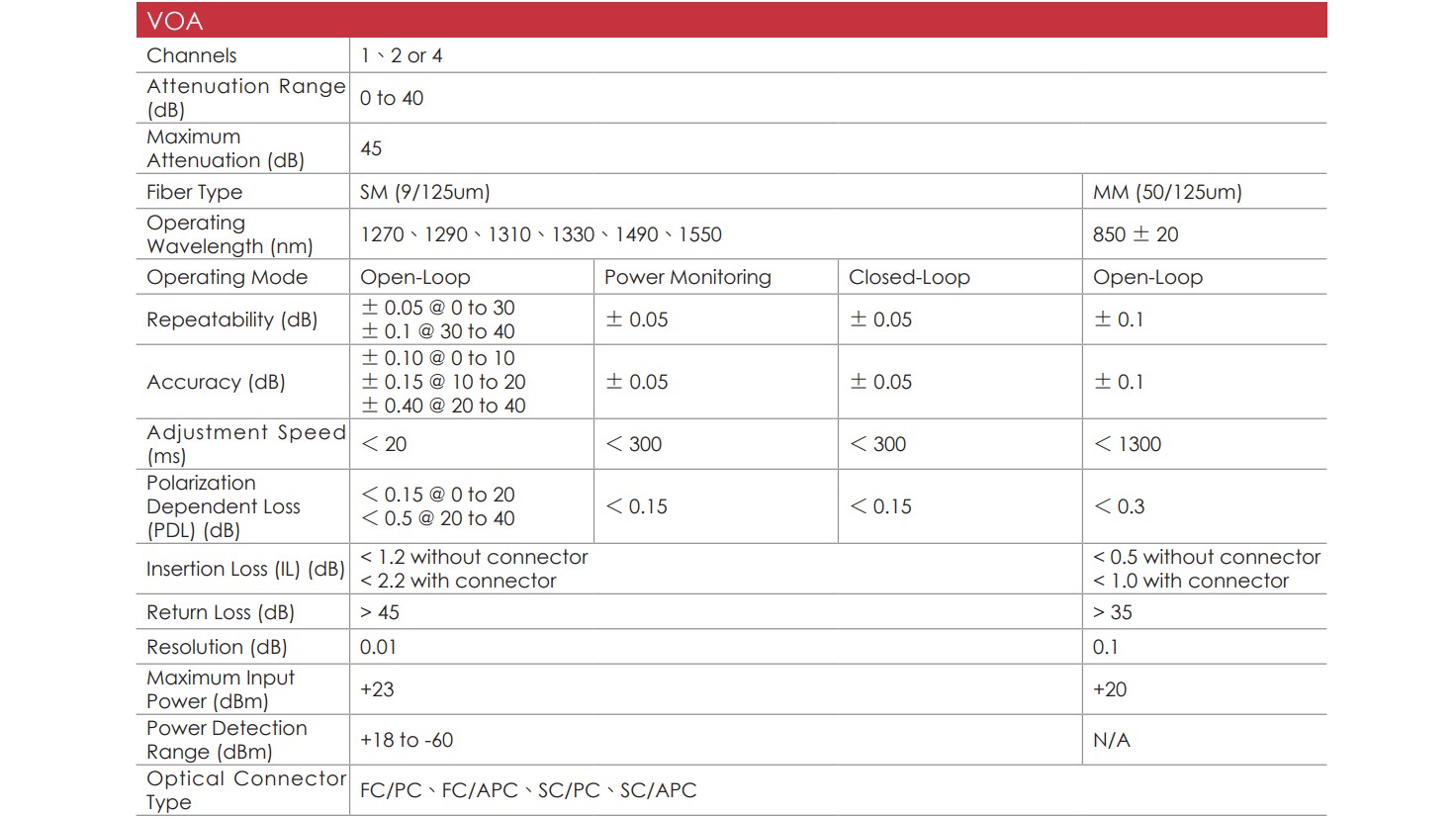The image size is (1456, 817).
Task: Click the < 20 adjustment speed value
Action: [384, 444]
